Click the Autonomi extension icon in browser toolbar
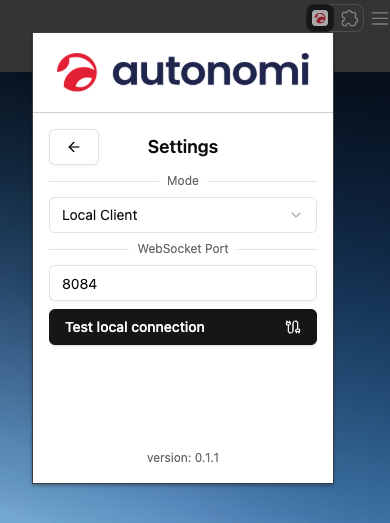The image size is (390, 523). pyautogui.click(x=320, y=18)
